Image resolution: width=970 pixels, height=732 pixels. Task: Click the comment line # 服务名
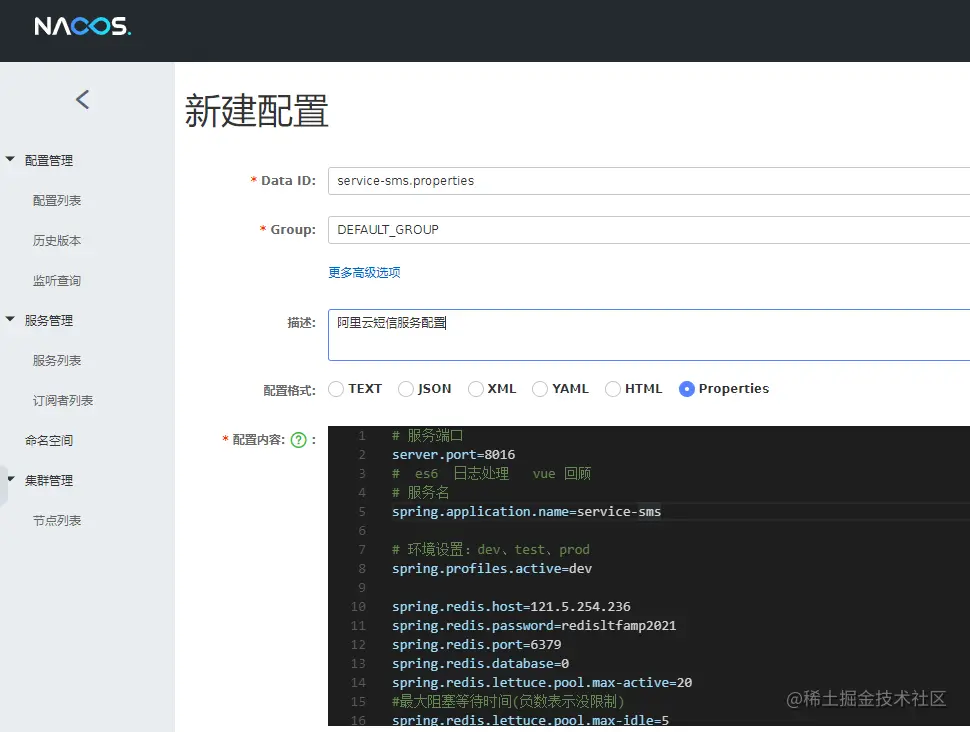tap(421, 493)
